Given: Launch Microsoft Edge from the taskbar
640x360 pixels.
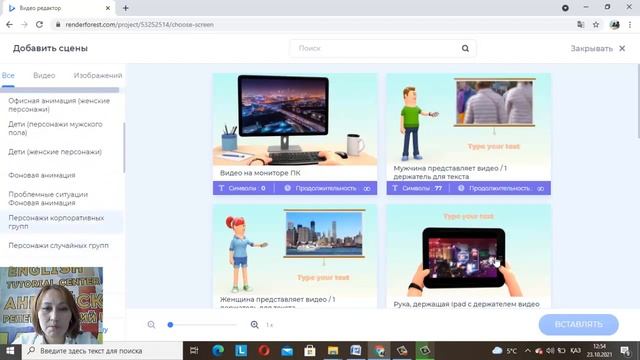Looking at the screenshot, I should click(x=218, y=351).
